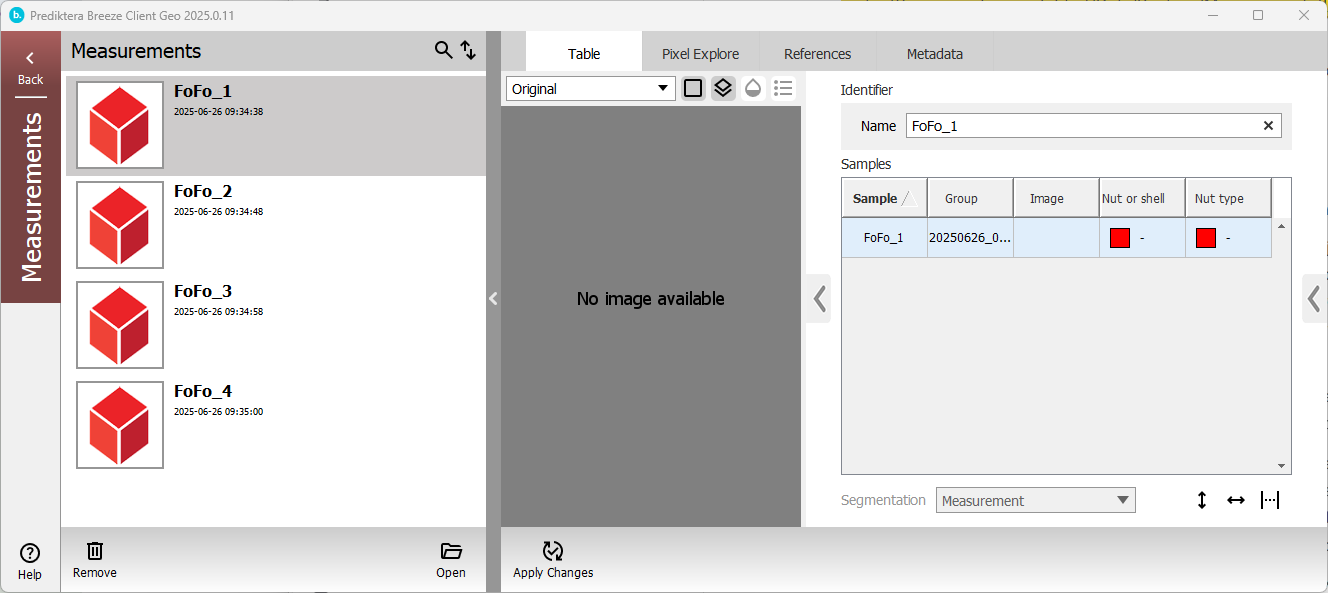Click the Remove trash can icon

tap(95, 551)
